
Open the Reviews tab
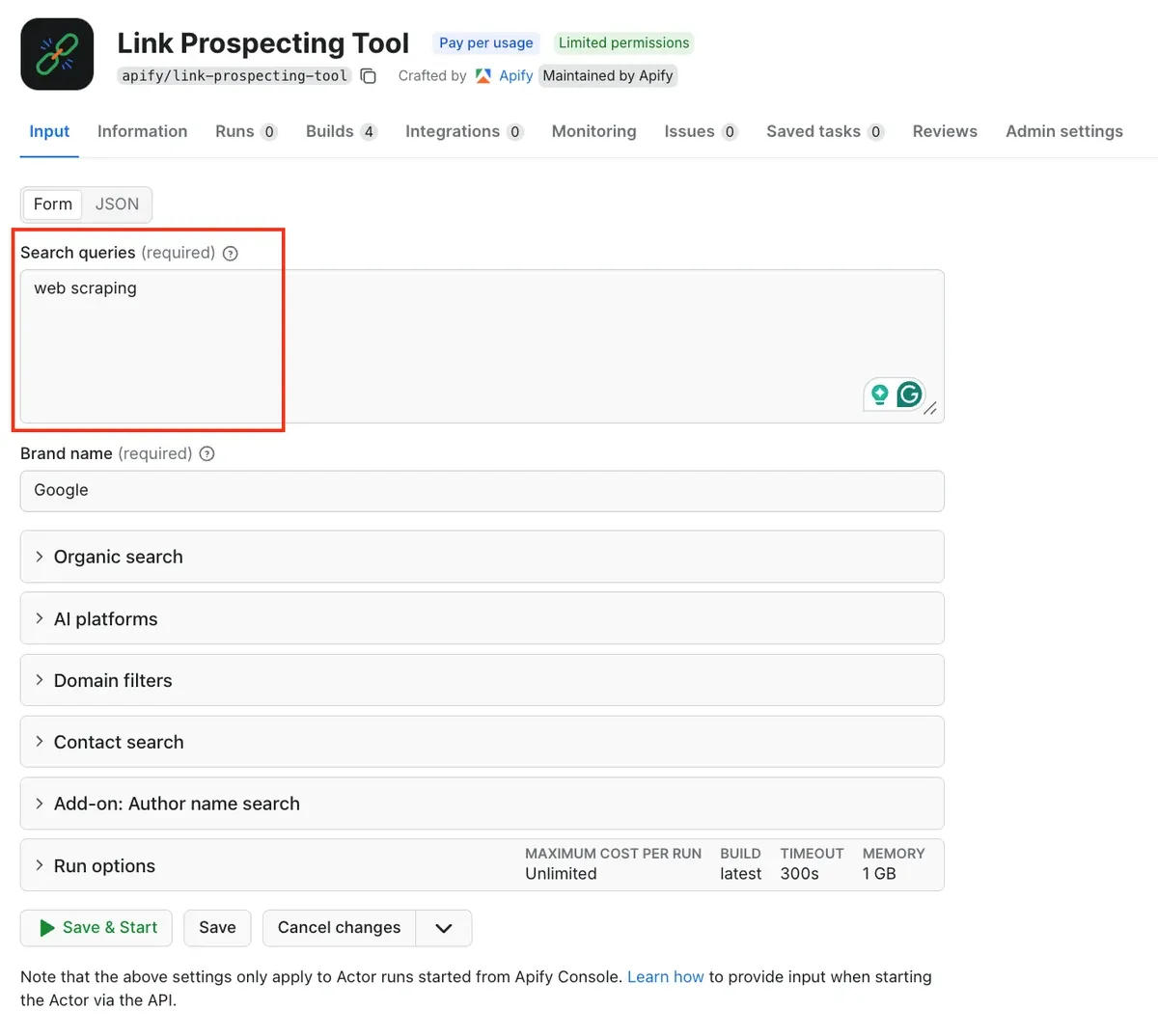(x=945, y=132)
